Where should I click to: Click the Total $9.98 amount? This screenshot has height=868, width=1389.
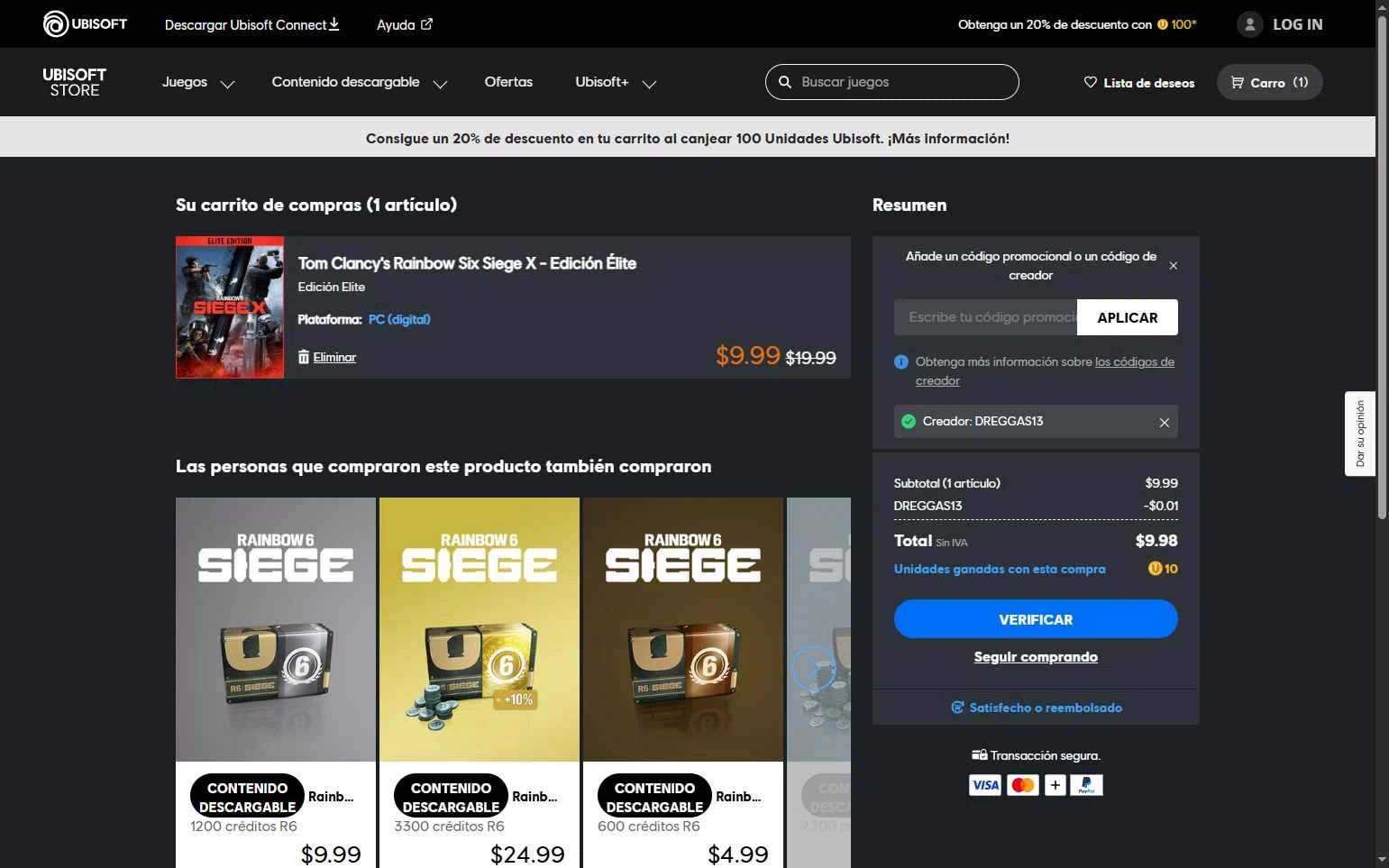[x=1156, y=541]
